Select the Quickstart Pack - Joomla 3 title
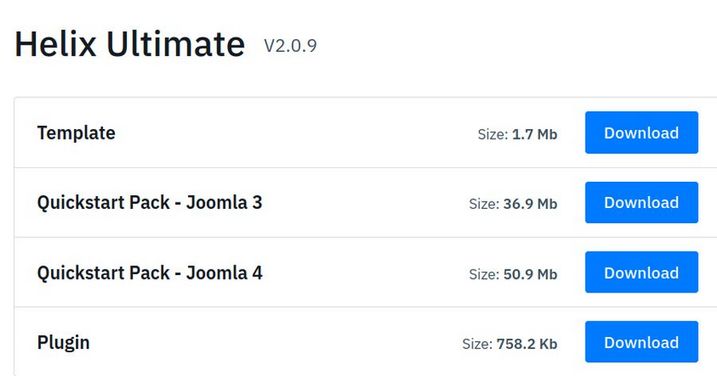Screen dimensions: 717x376 [x=150, y=203]
